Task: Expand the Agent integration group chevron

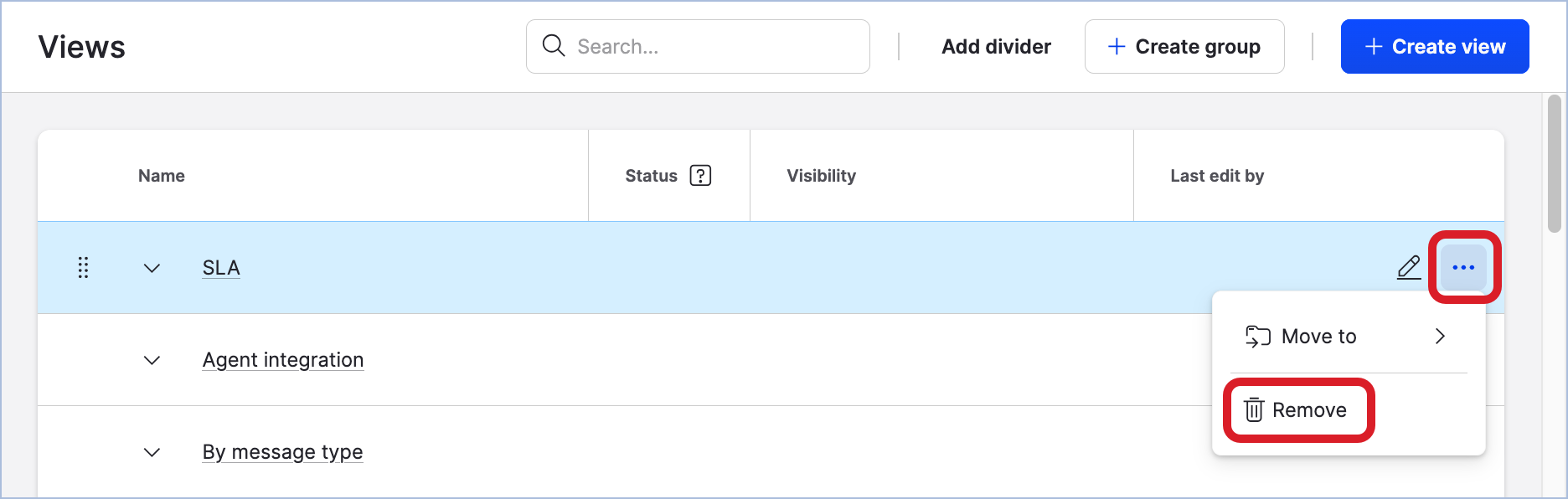Action: [152, 361]
